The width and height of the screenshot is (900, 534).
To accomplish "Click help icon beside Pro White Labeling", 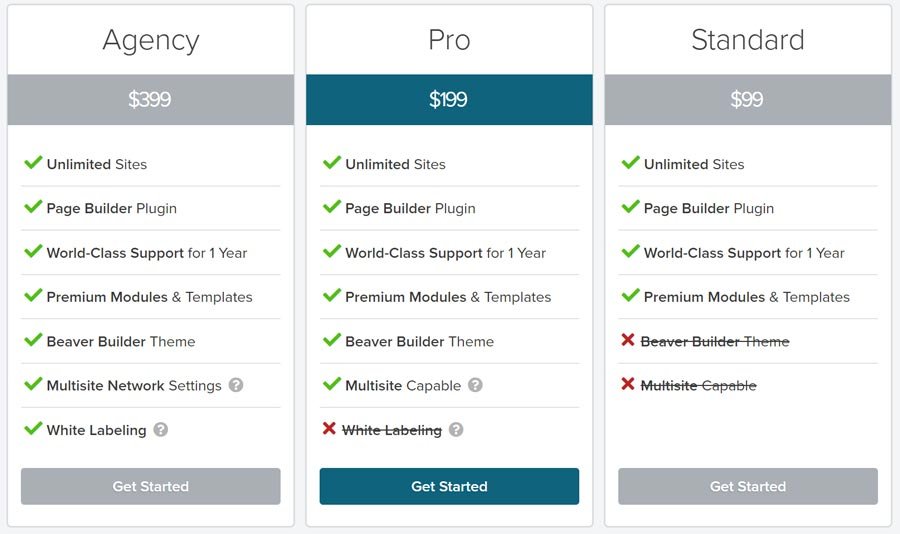I will pos(456,429).
